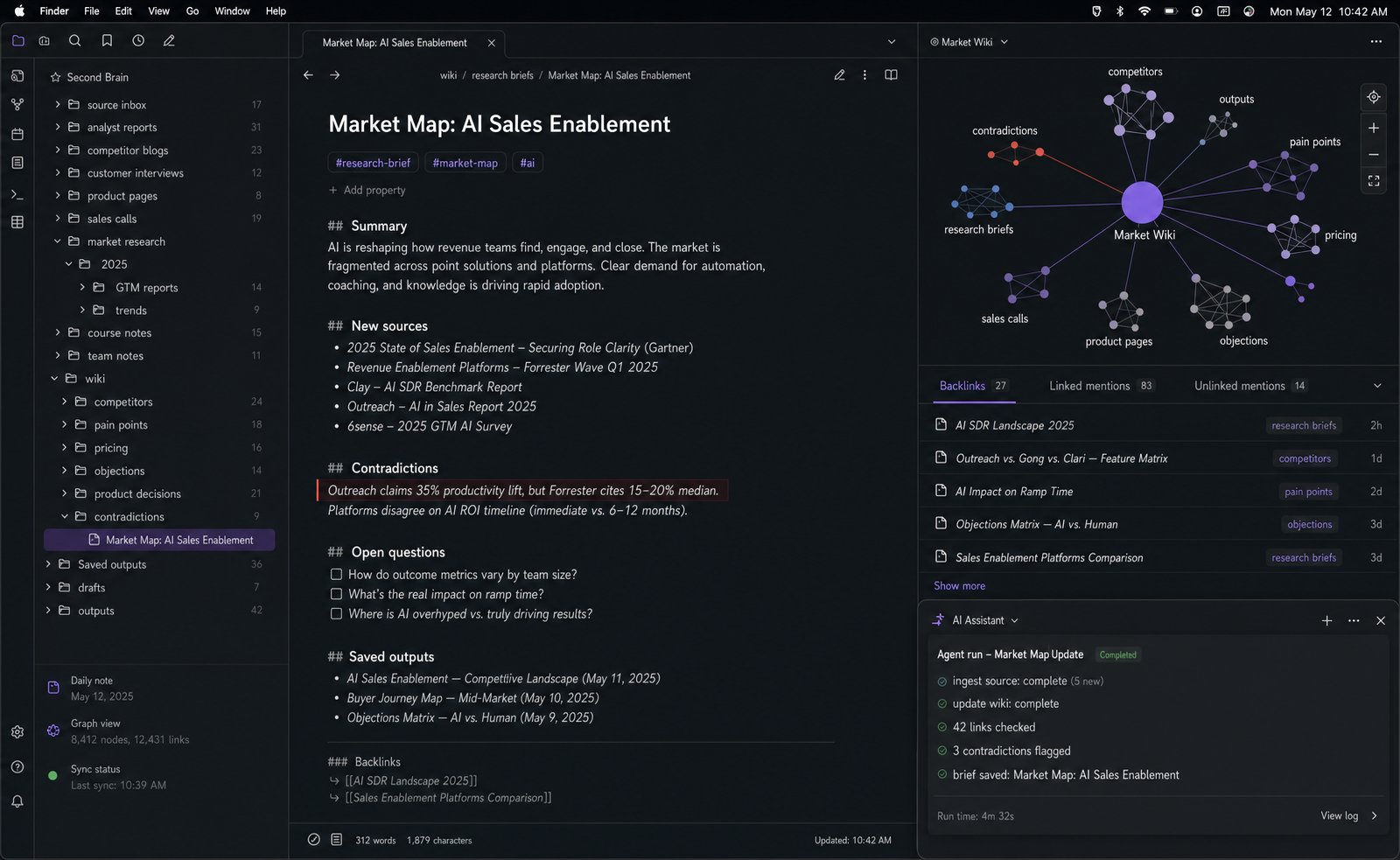Image resolution: width=1400 pixels, height=860 pixels.
Task: Open note more options vertical dots
Action: [x=864, y=75]
